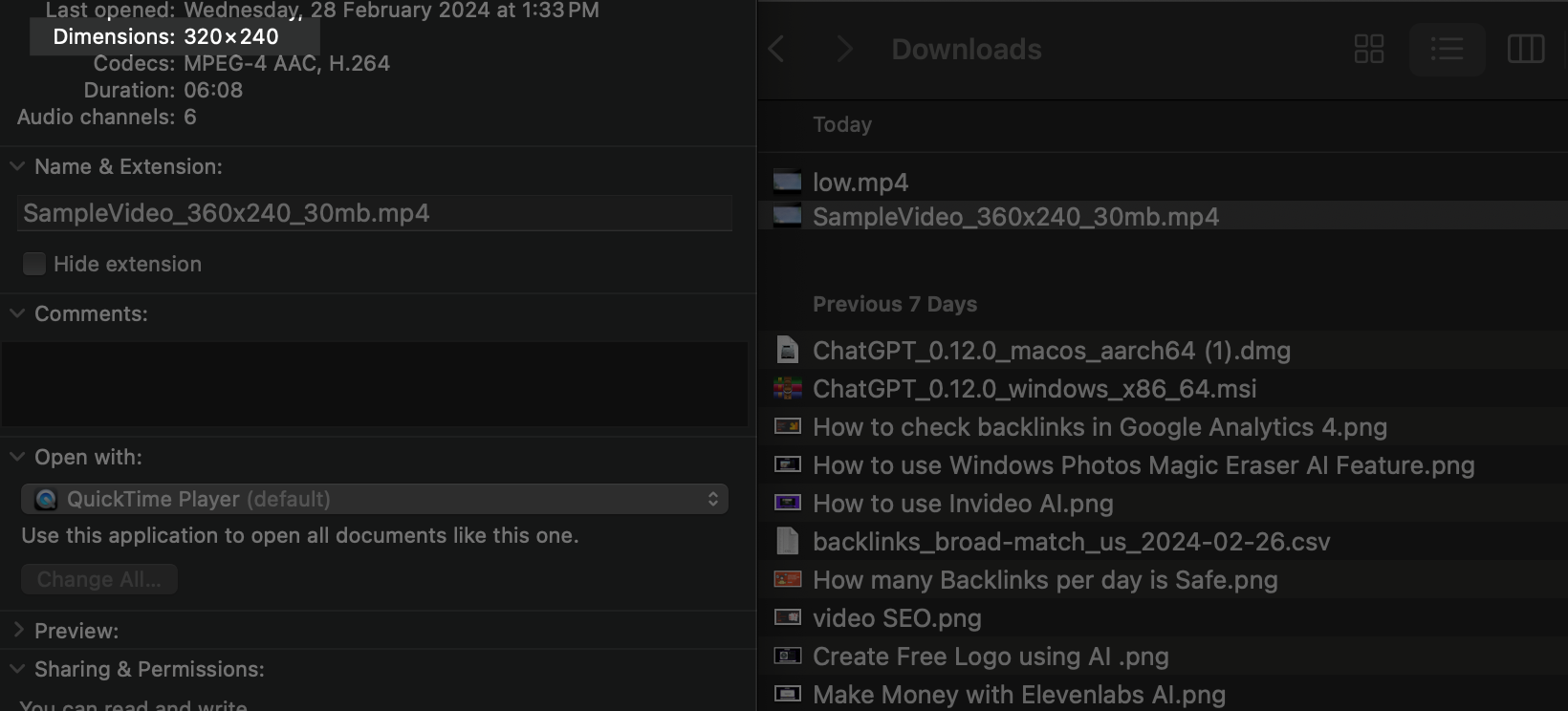Open the QuickTime Player app dropdown

[374, 499]
